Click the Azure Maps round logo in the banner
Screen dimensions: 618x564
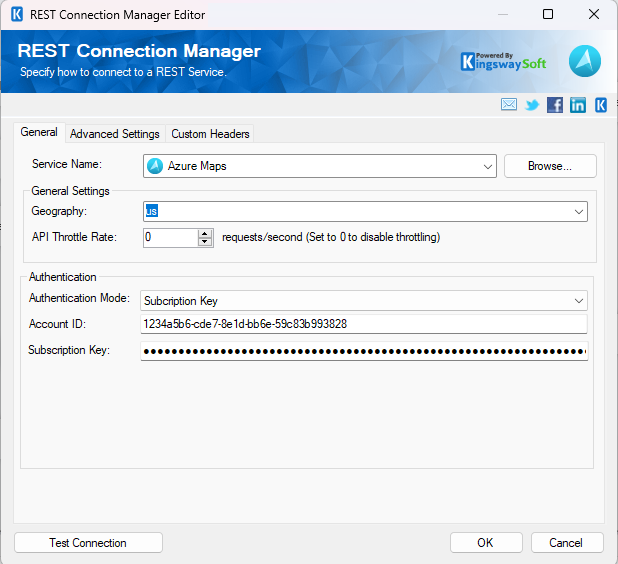[585, 61]
